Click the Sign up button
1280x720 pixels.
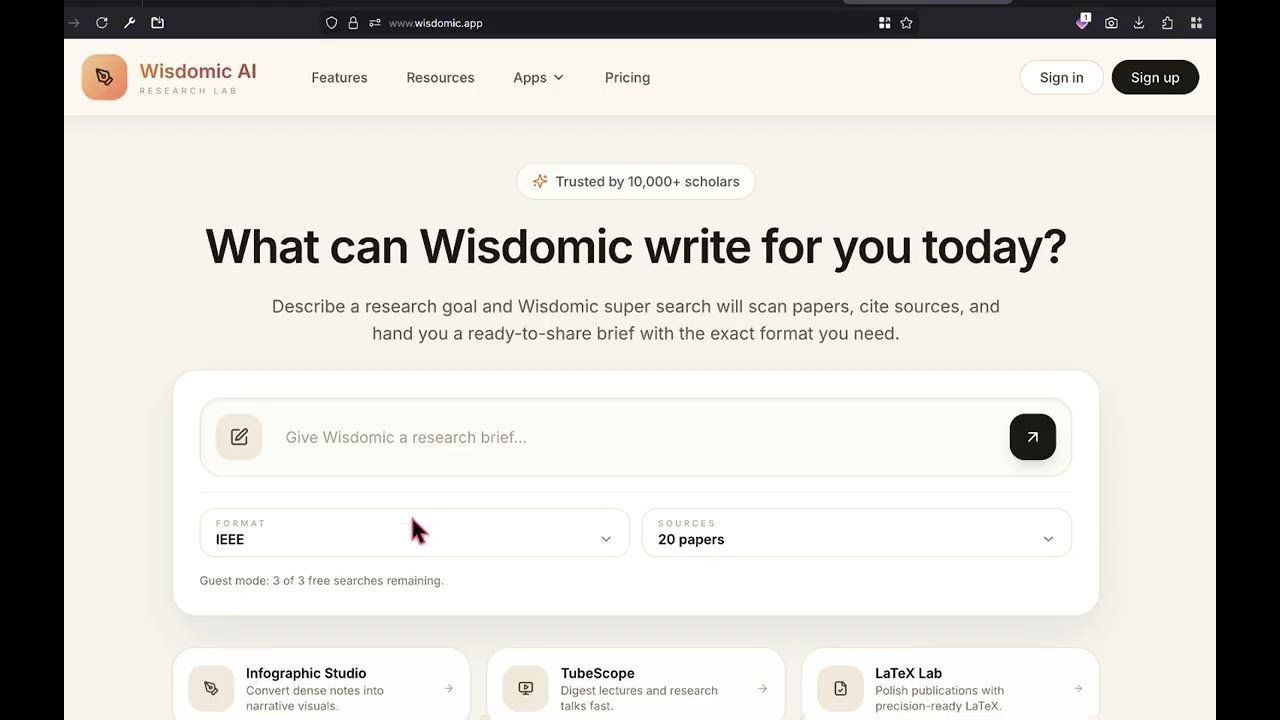pyautogui.click(x=1155, y=77)
